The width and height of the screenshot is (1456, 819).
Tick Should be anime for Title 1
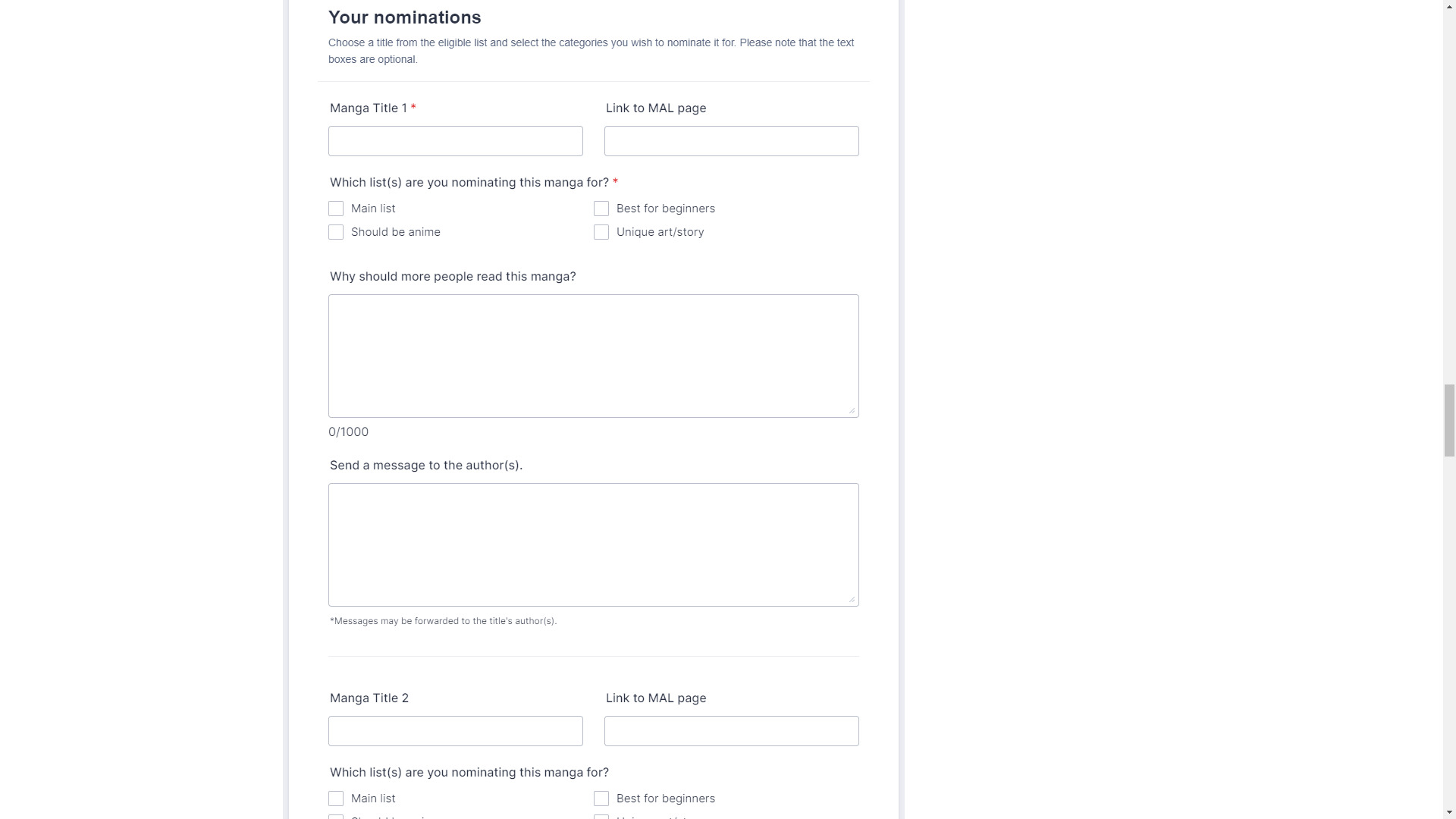click(x=336, y=232)
